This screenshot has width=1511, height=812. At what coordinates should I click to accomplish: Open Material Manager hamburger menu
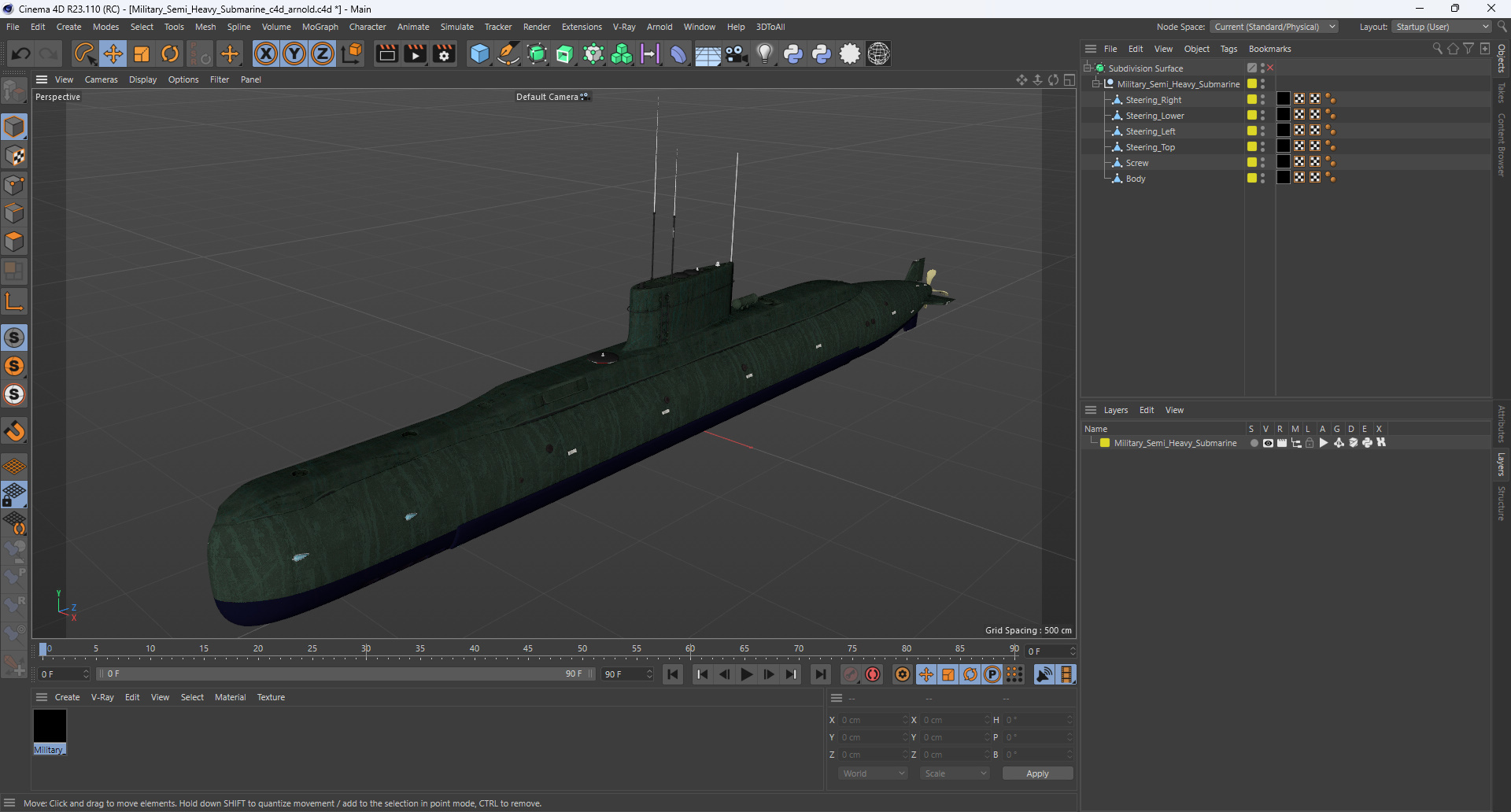tap(42, 697)
